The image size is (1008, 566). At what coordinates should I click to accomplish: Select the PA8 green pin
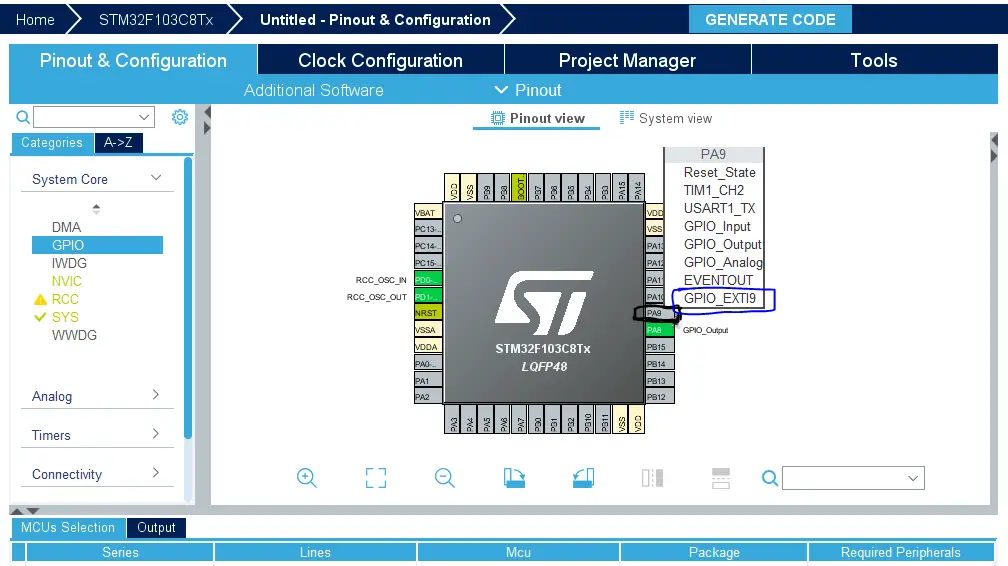pos(660,330)
